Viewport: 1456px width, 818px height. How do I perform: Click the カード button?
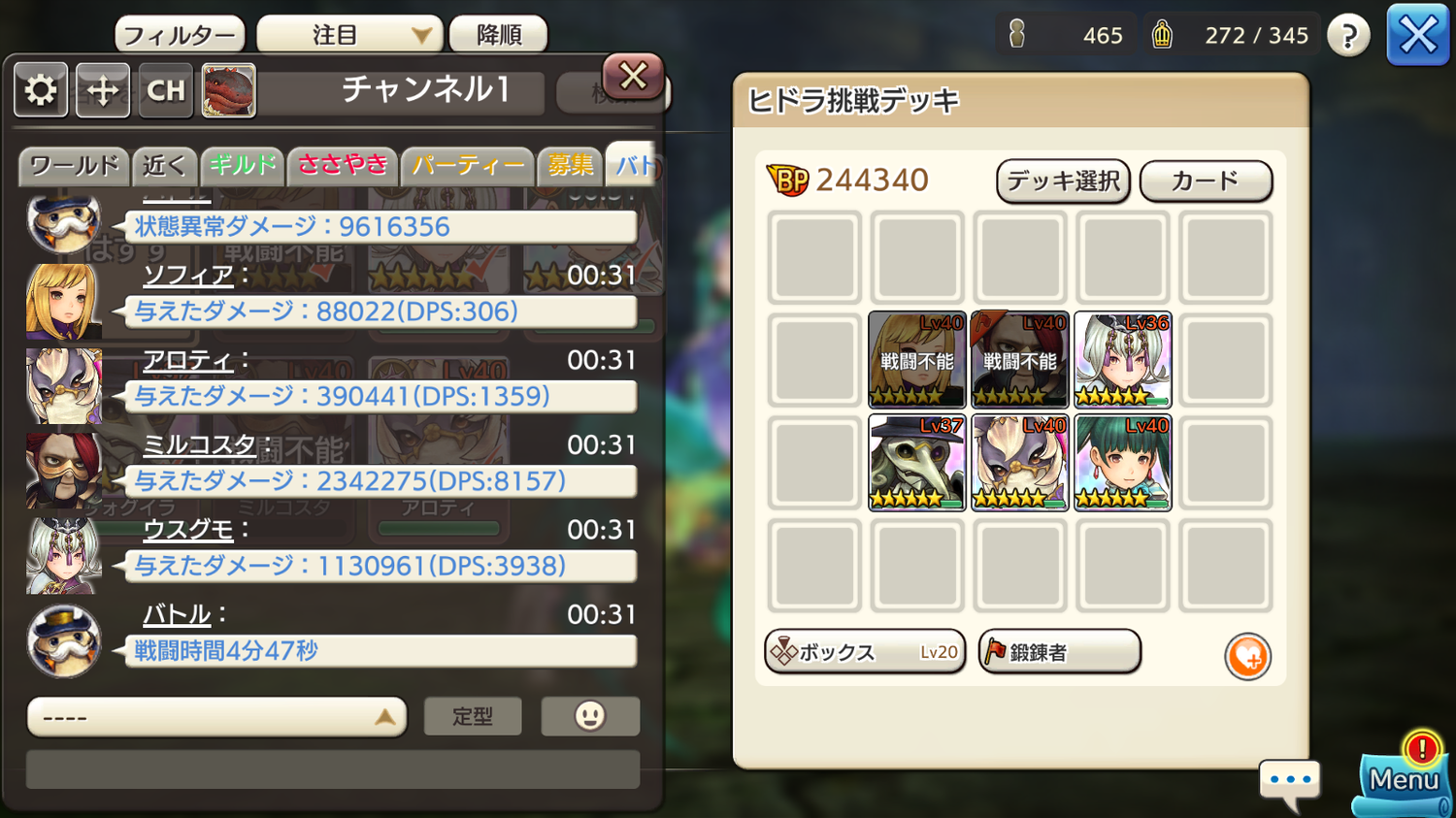click(x=1206, y=181)
